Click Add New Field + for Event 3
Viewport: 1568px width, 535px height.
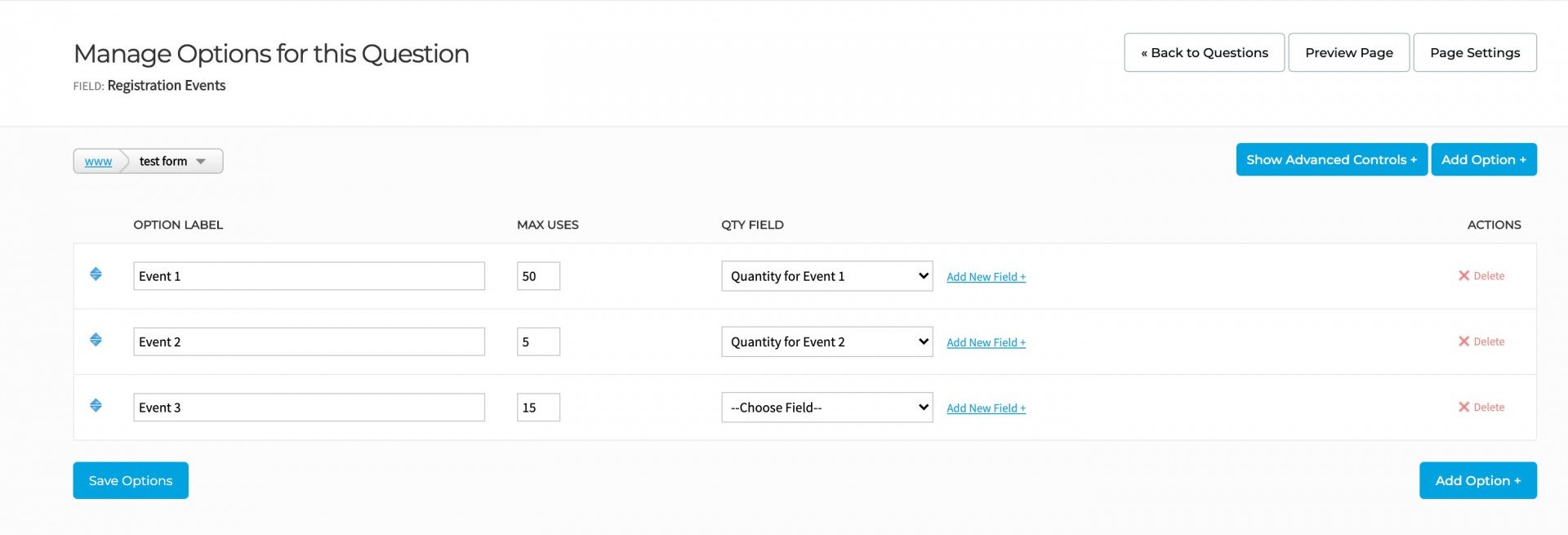(x=986, y=408)
